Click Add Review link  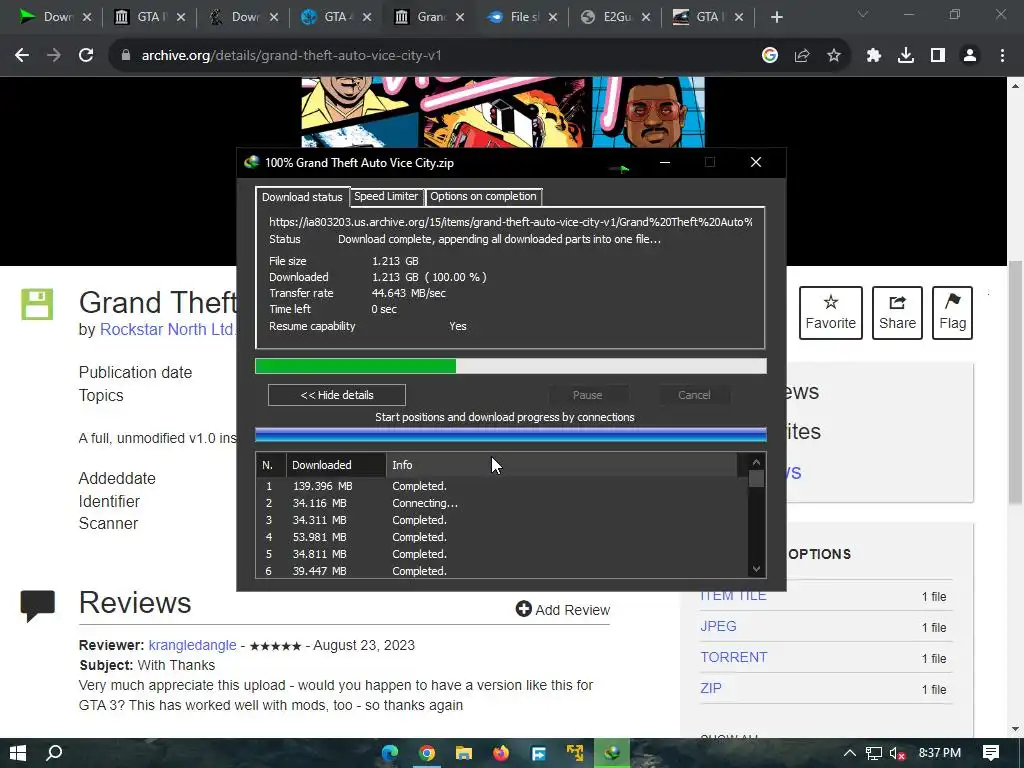563,609
